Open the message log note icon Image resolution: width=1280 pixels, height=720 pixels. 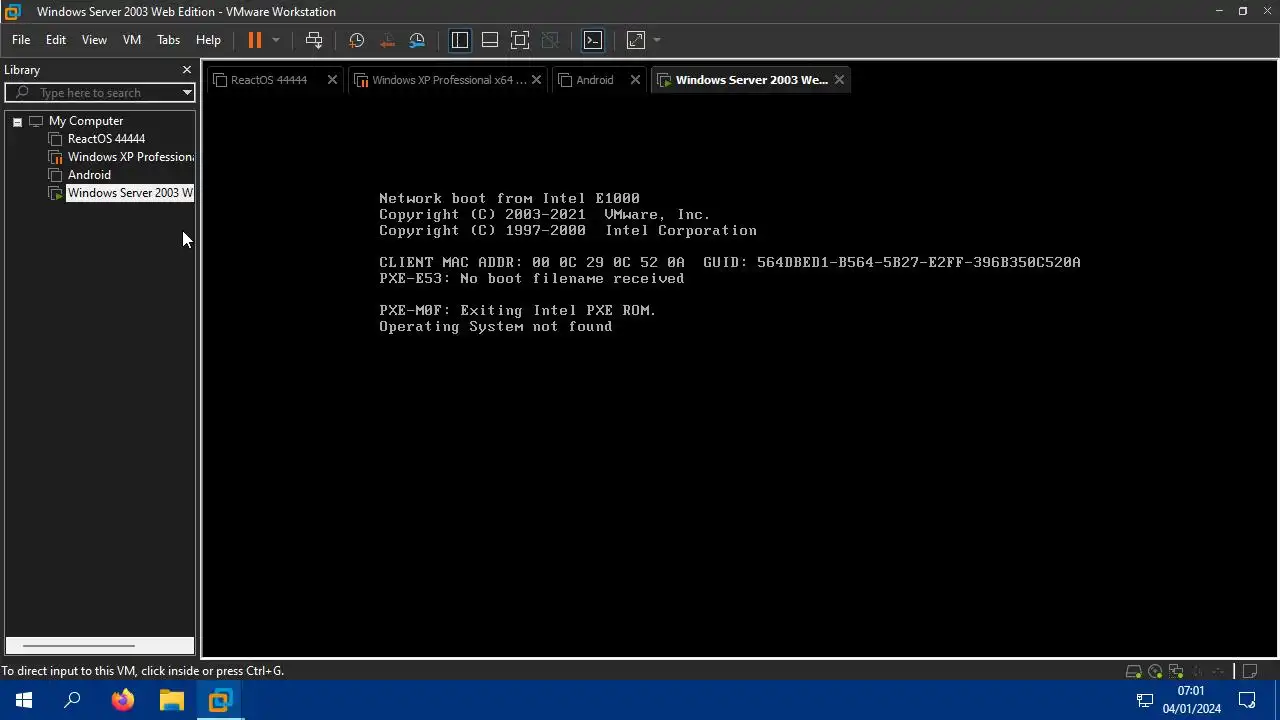[1250, 671]
